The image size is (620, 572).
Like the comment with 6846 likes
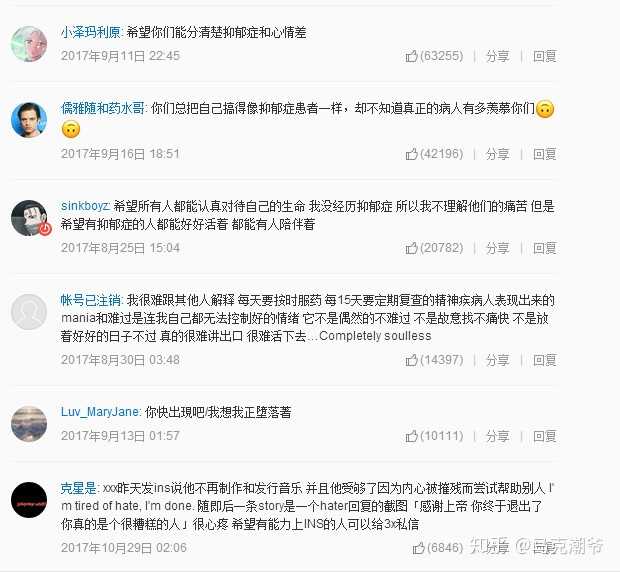pos(438,548)
